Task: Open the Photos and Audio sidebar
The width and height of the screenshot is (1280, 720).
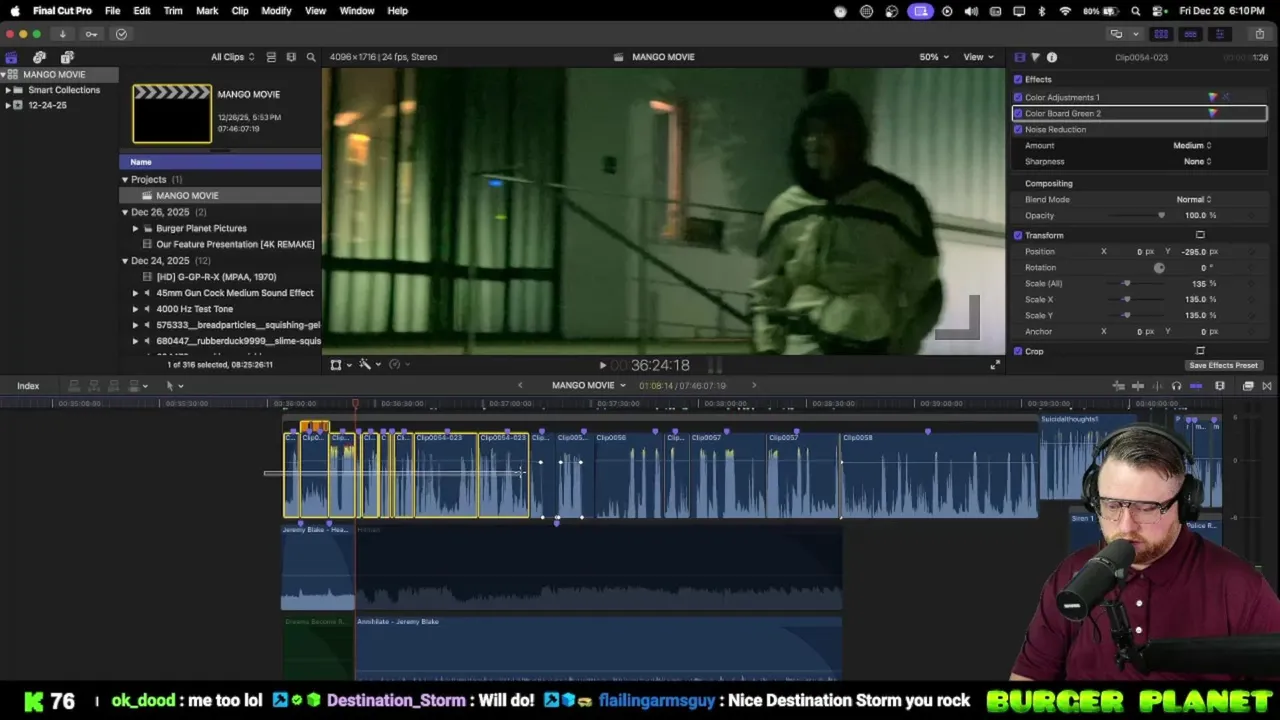Action: click(x=39, y=57)
